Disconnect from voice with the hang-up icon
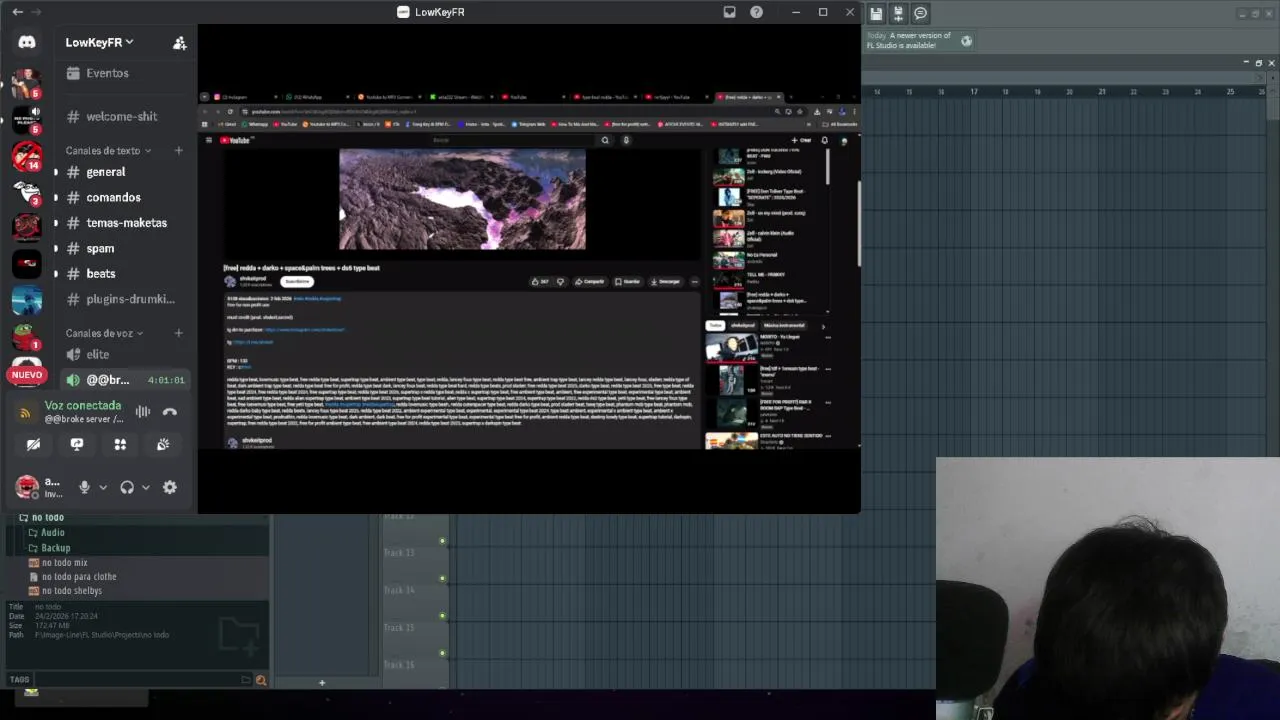This screenshot has height=720, width=1280. click(170, 412)
